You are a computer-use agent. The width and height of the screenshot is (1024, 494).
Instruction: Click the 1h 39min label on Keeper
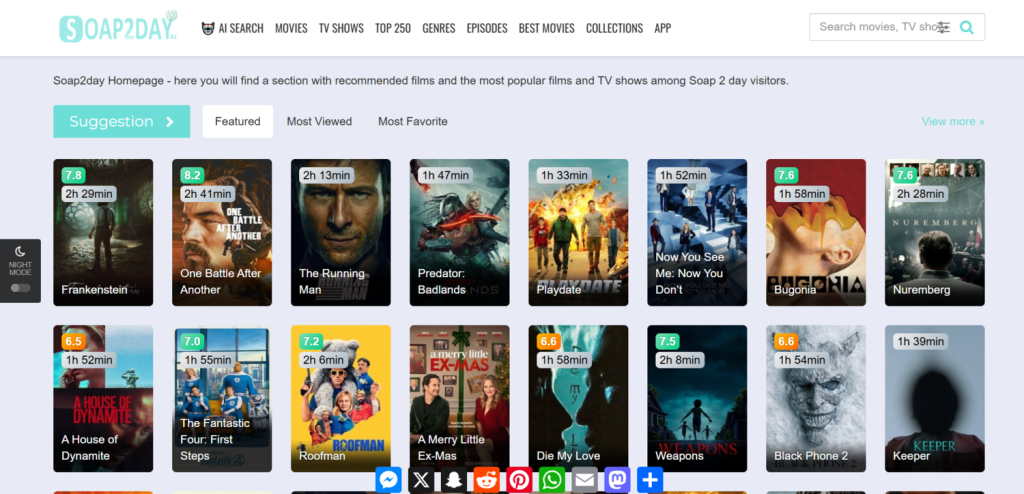921,341
